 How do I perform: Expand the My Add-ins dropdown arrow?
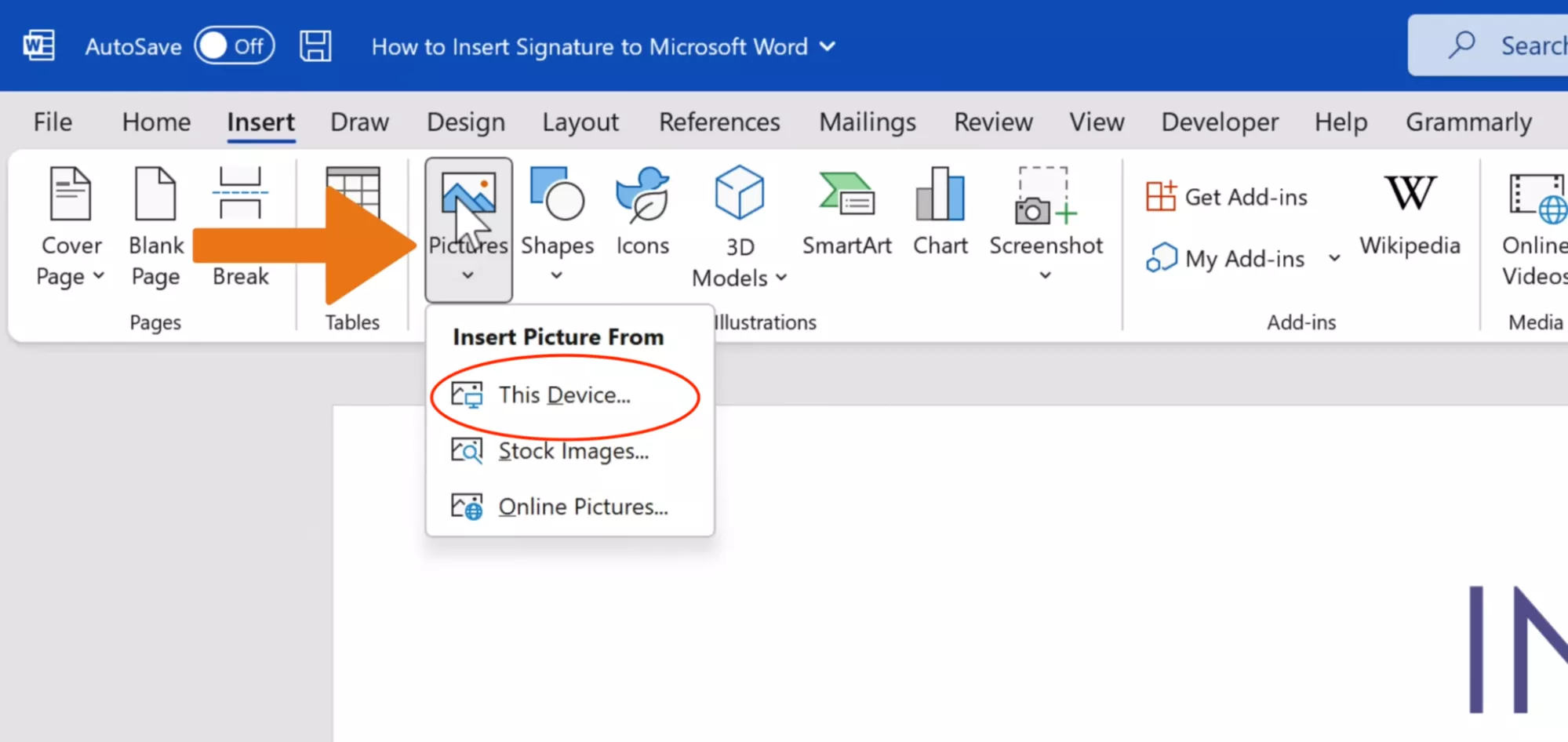point(1333,258)
